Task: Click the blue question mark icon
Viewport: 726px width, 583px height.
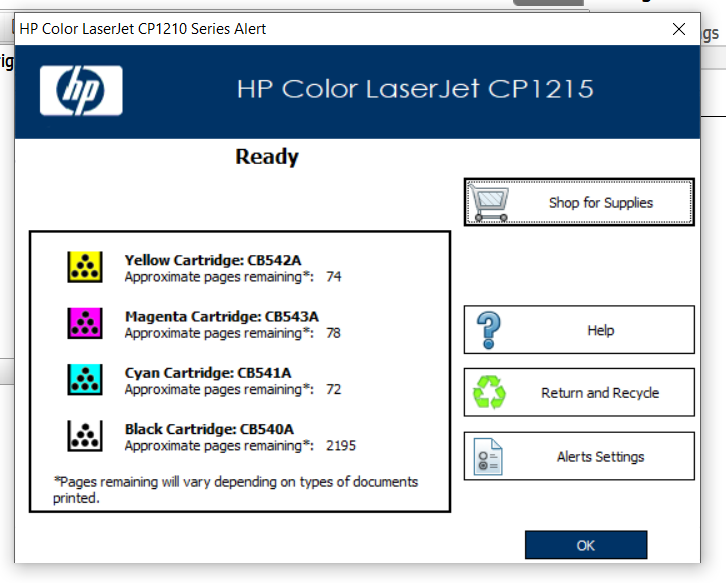Action: (488, 330)
